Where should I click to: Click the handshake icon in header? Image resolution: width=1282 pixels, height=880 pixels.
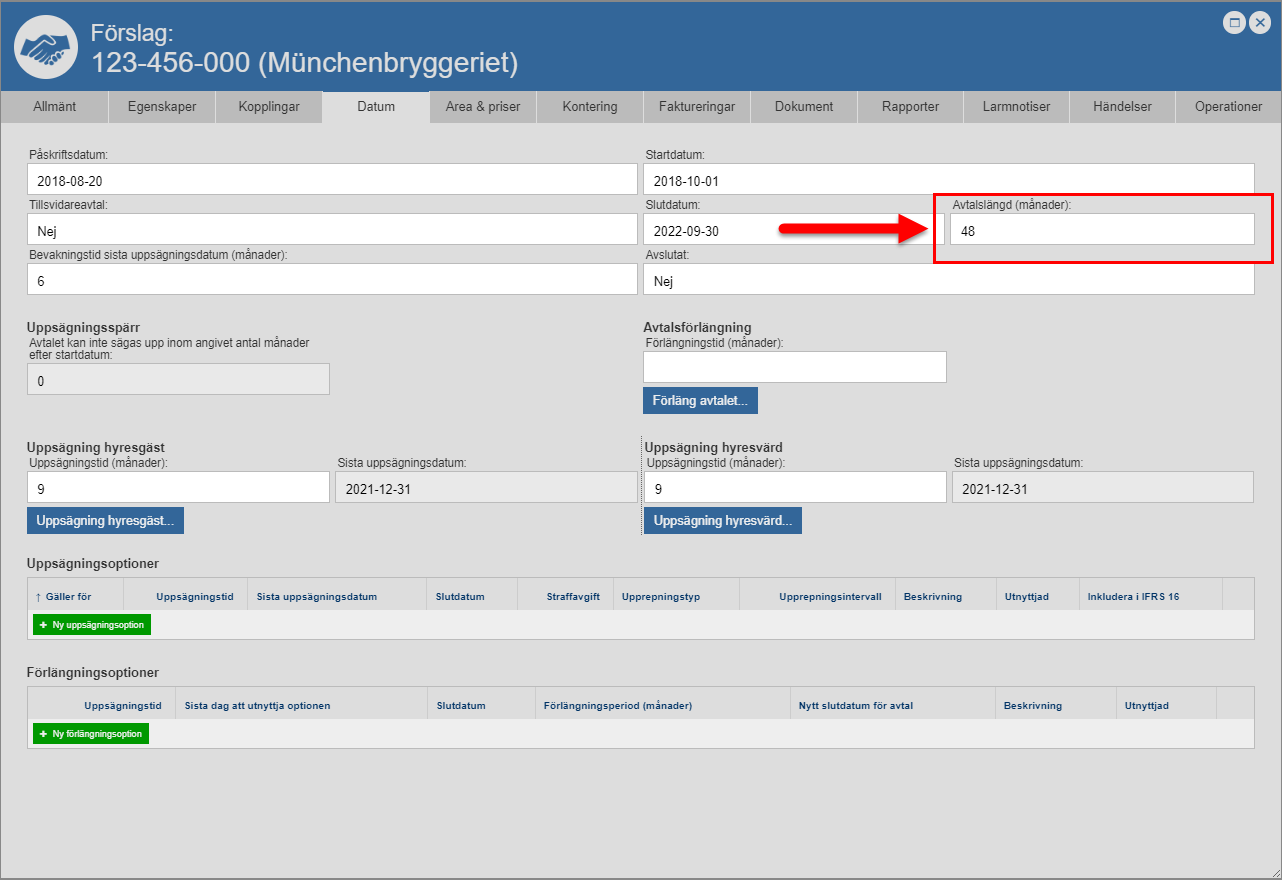tap(45, 47)
